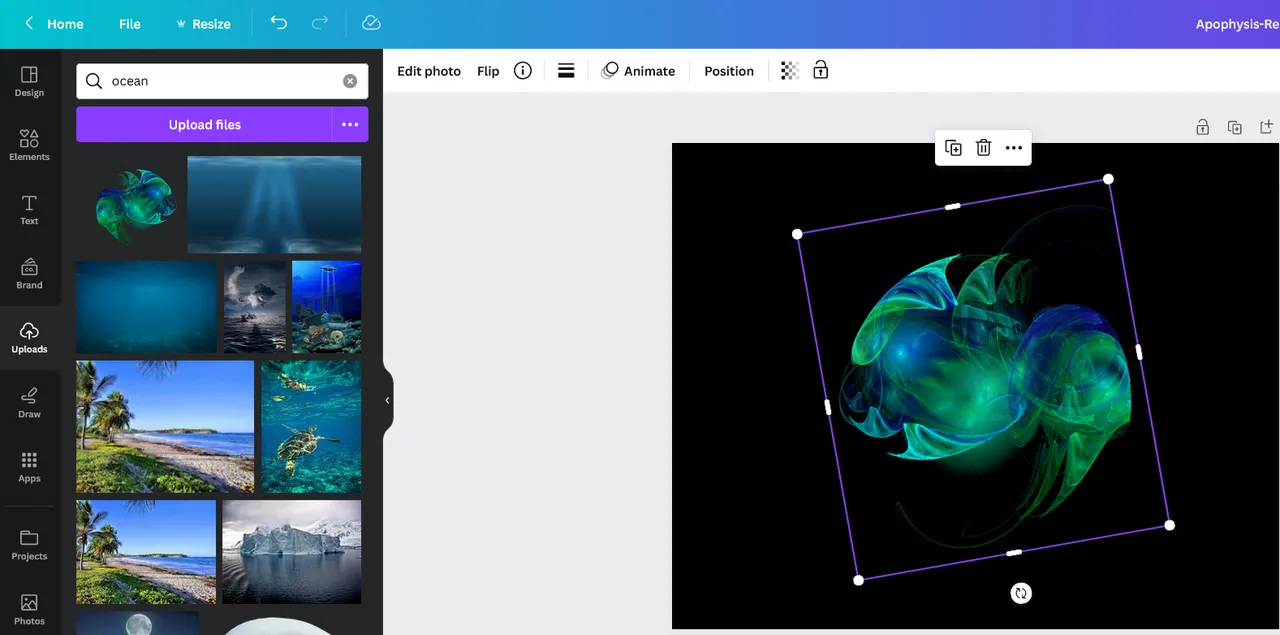This screenshot has width=1280, height=635.
Task: Open the transparency control
Action: click(790, 70)
